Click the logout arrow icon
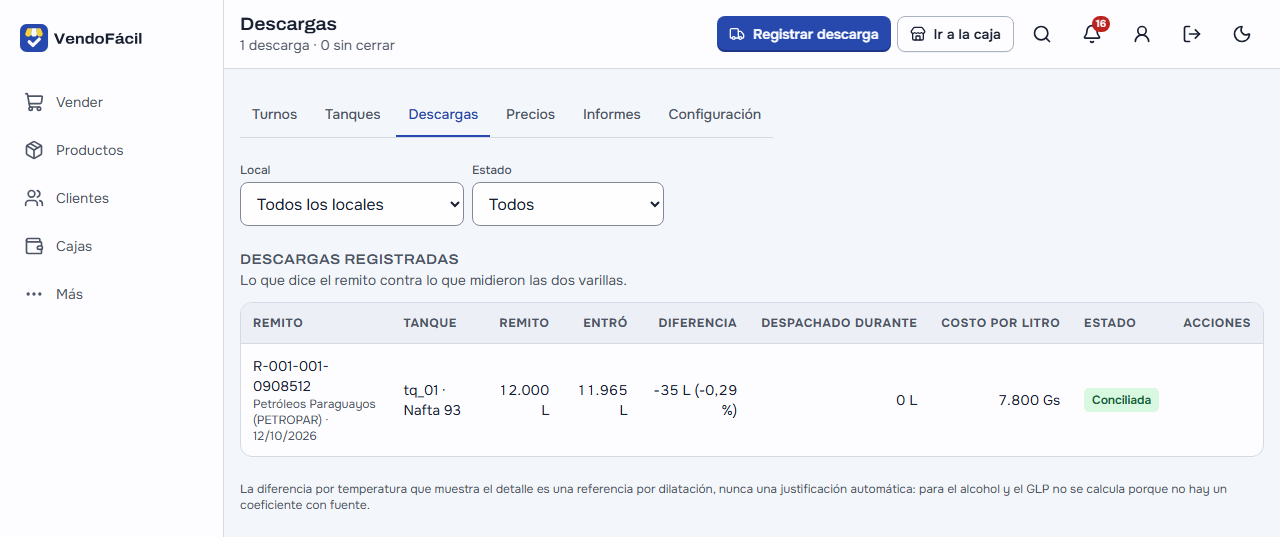The height and width of the screenshot is (537, 1280). click(x=1192, y=34)
